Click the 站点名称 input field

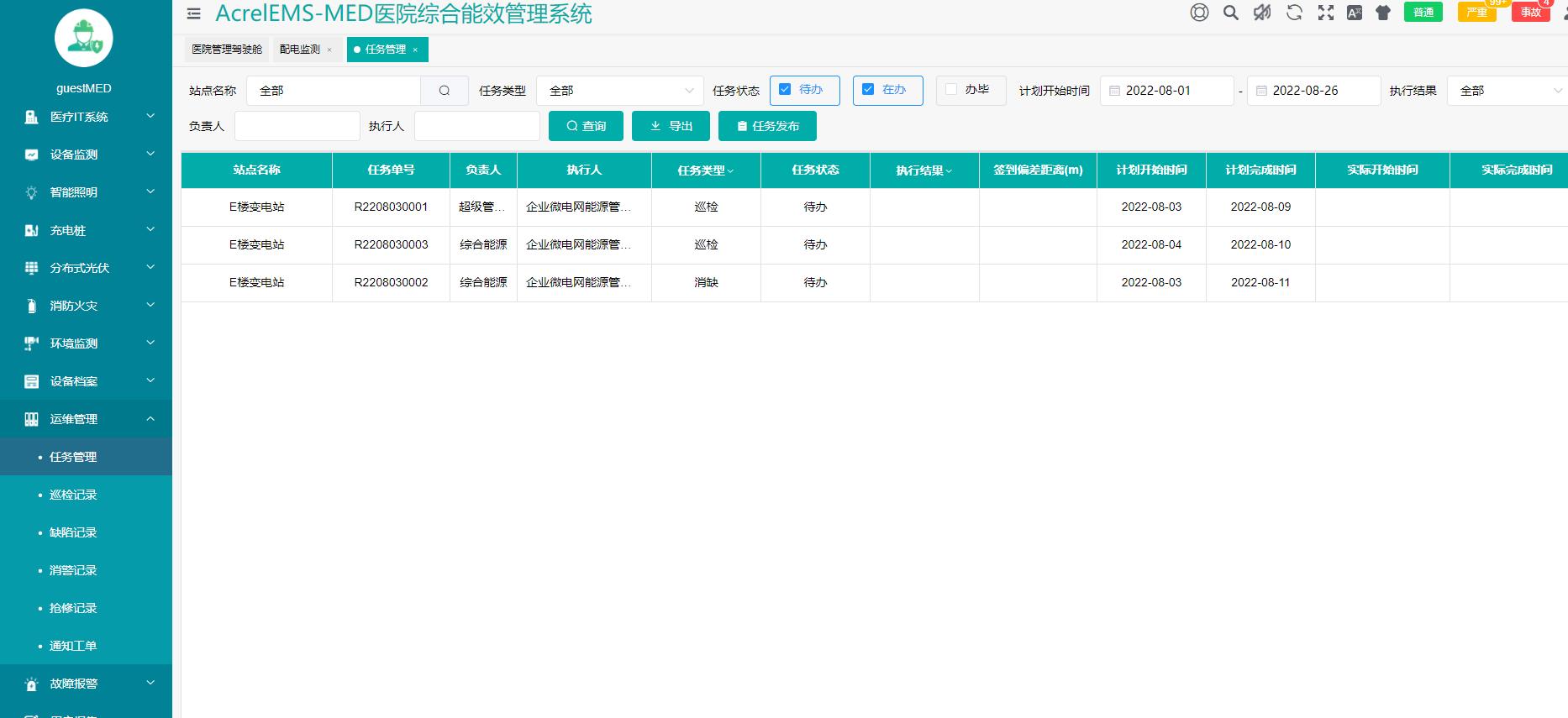(334, 91)
